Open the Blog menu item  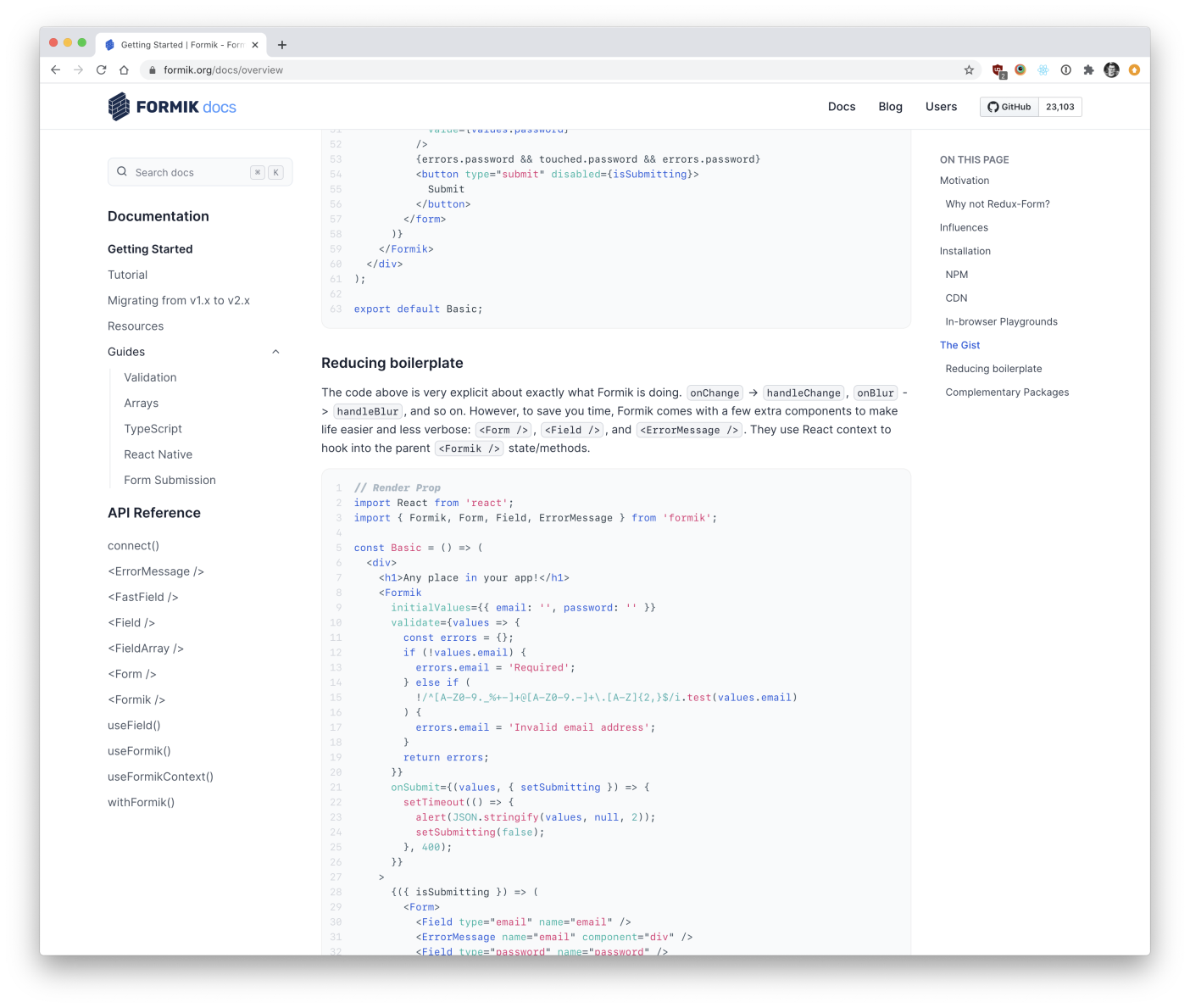(890, 106)
